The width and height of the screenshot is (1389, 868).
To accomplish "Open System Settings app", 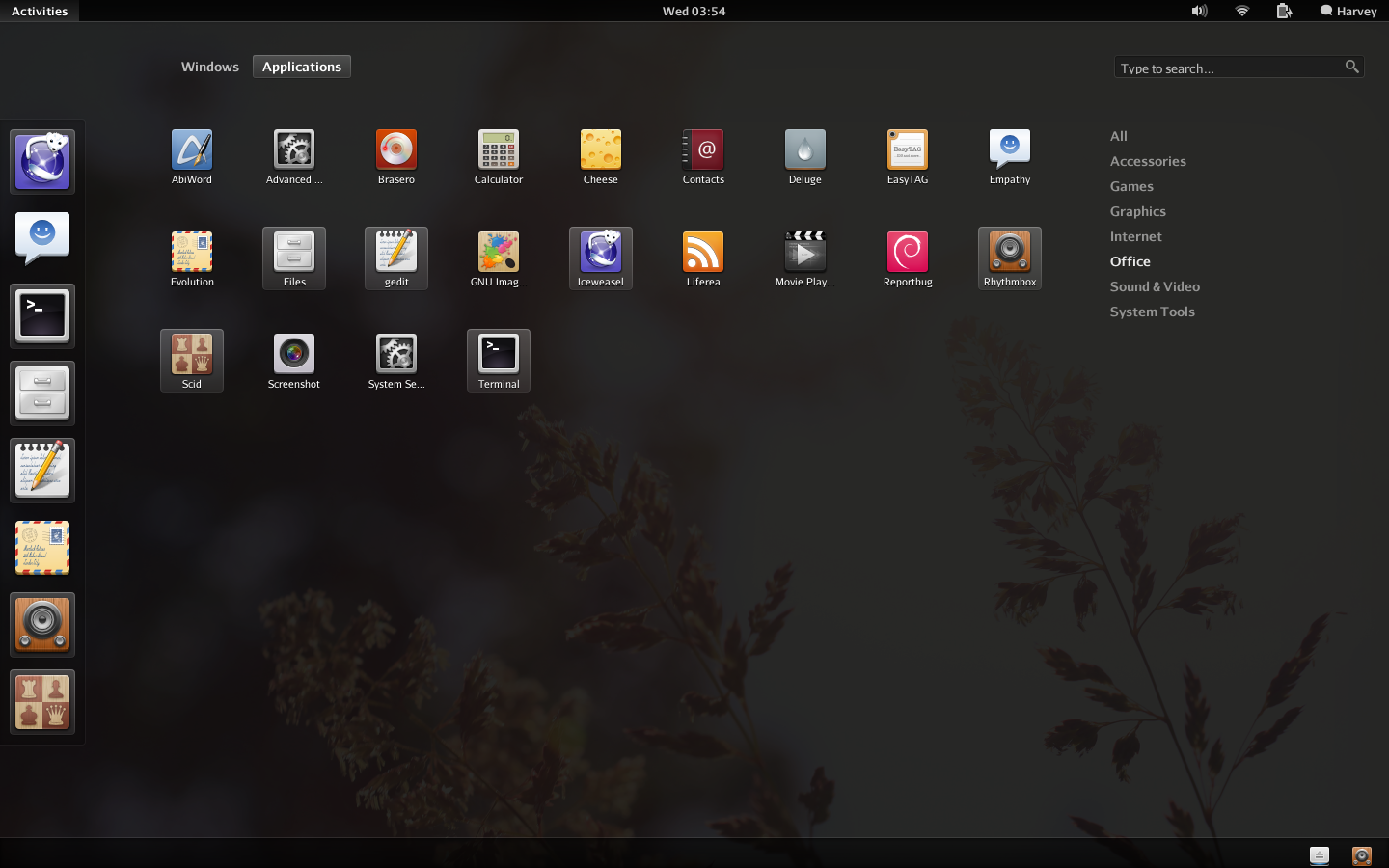I will tap(396, 361).
